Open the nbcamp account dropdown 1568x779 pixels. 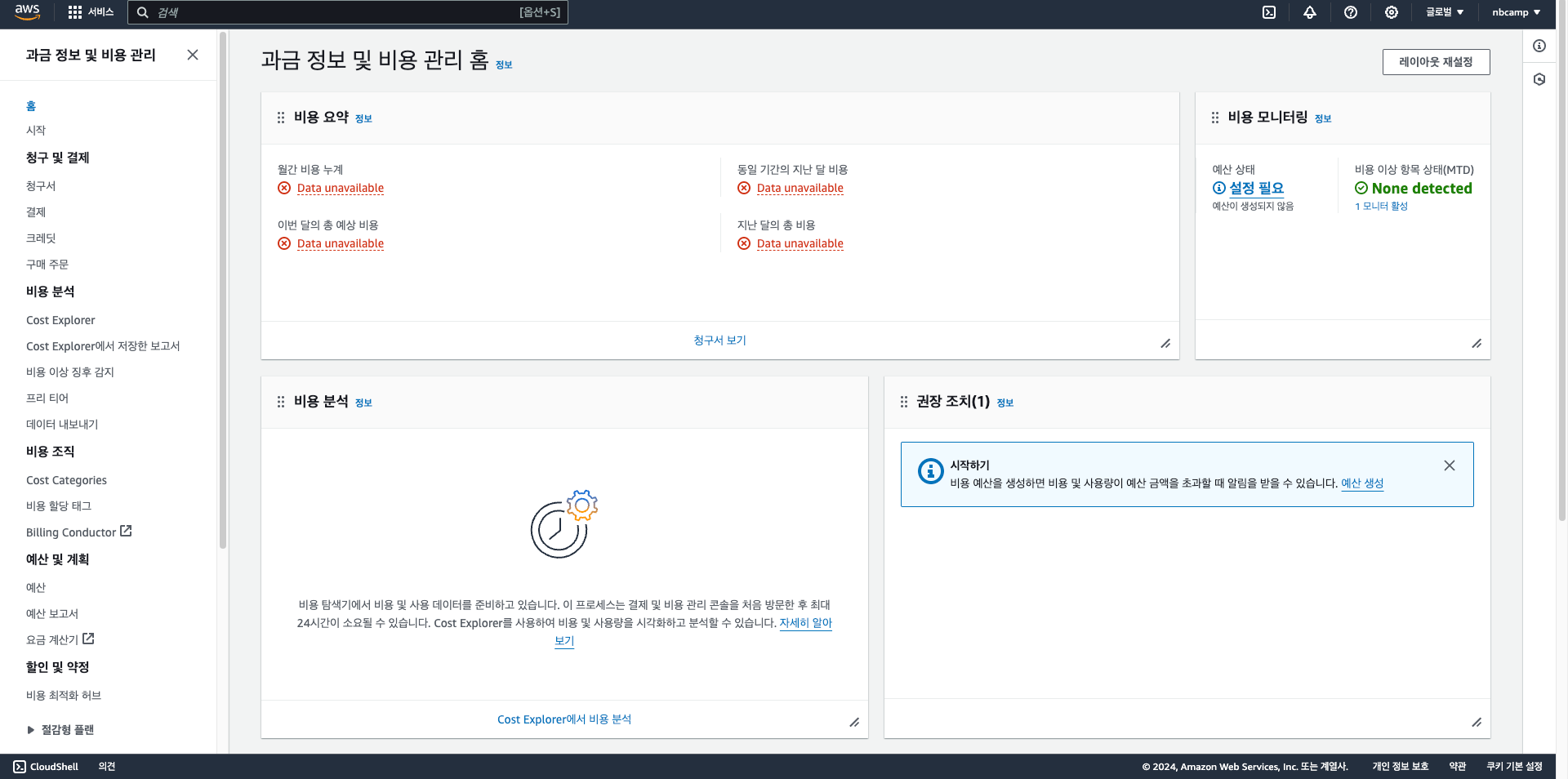coord(1516,12)
